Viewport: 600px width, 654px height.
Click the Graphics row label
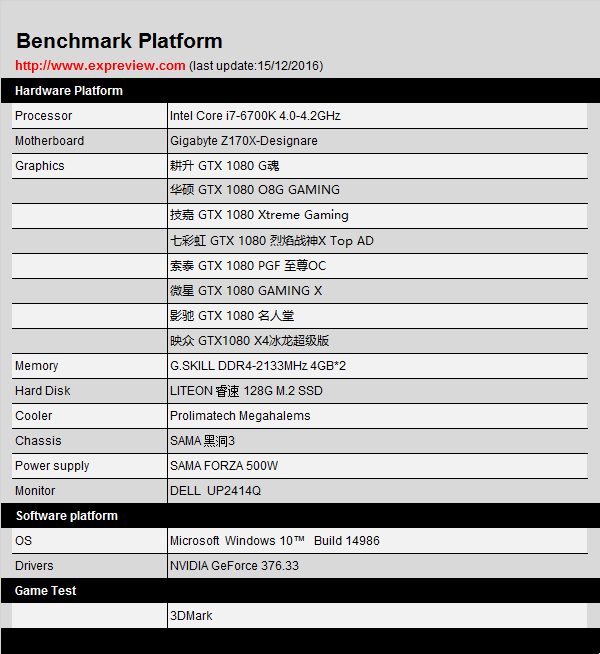click(x=40, y=166)
